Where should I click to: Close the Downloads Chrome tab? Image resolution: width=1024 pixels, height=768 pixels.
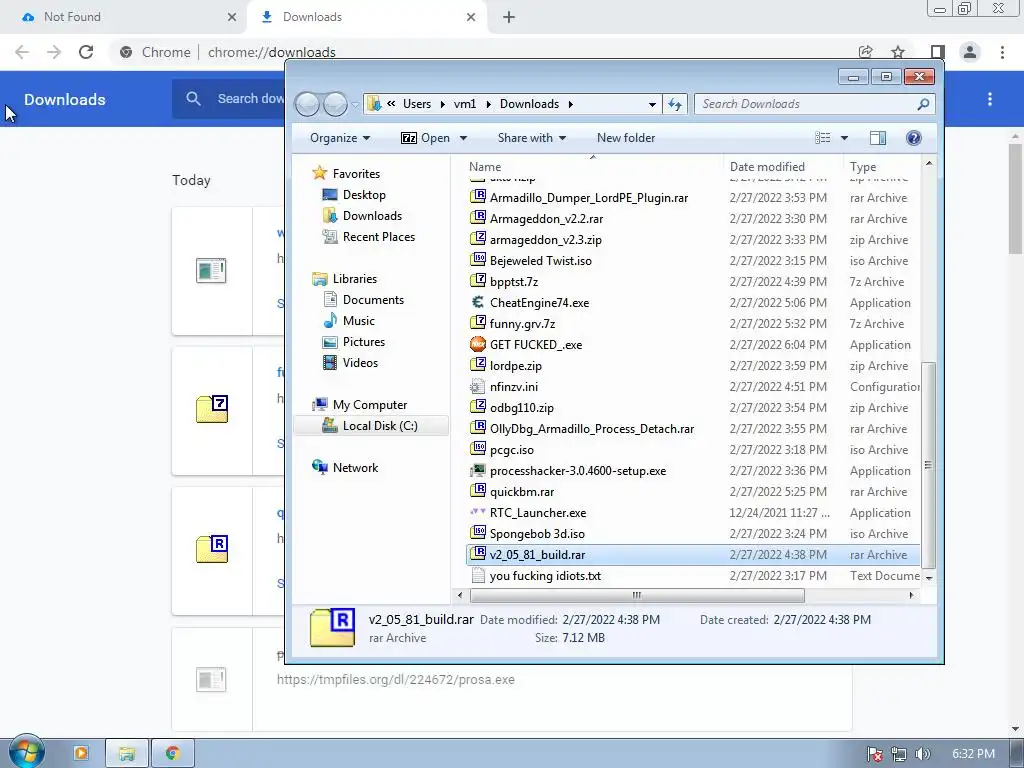471,17
